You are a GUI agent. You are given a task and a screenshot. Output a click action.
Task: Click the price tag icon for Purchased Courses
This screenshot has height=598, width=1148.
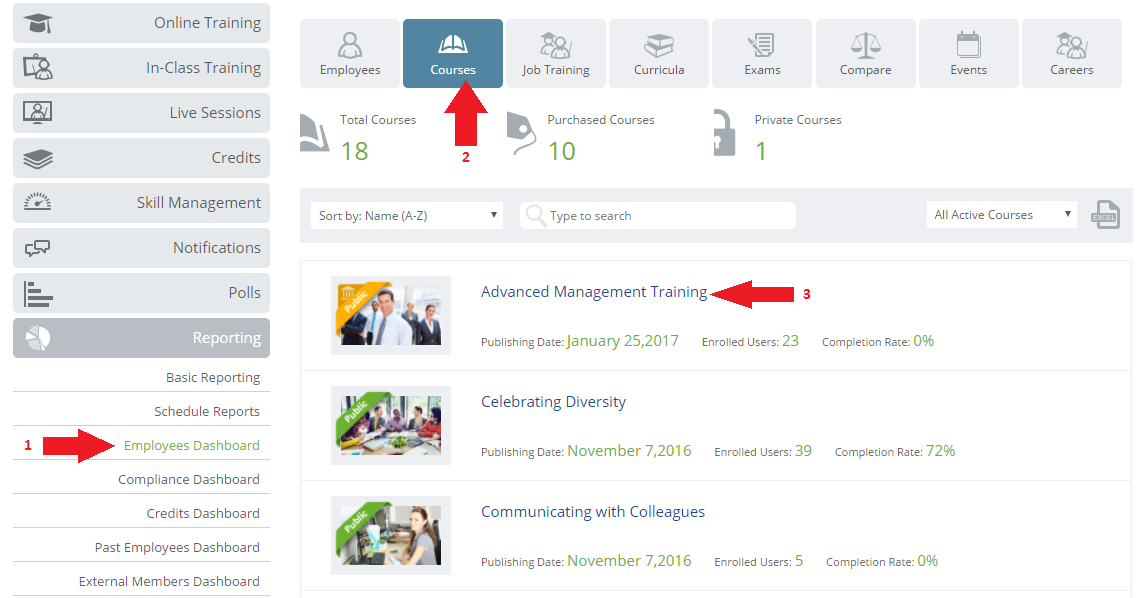pos(521,133)
